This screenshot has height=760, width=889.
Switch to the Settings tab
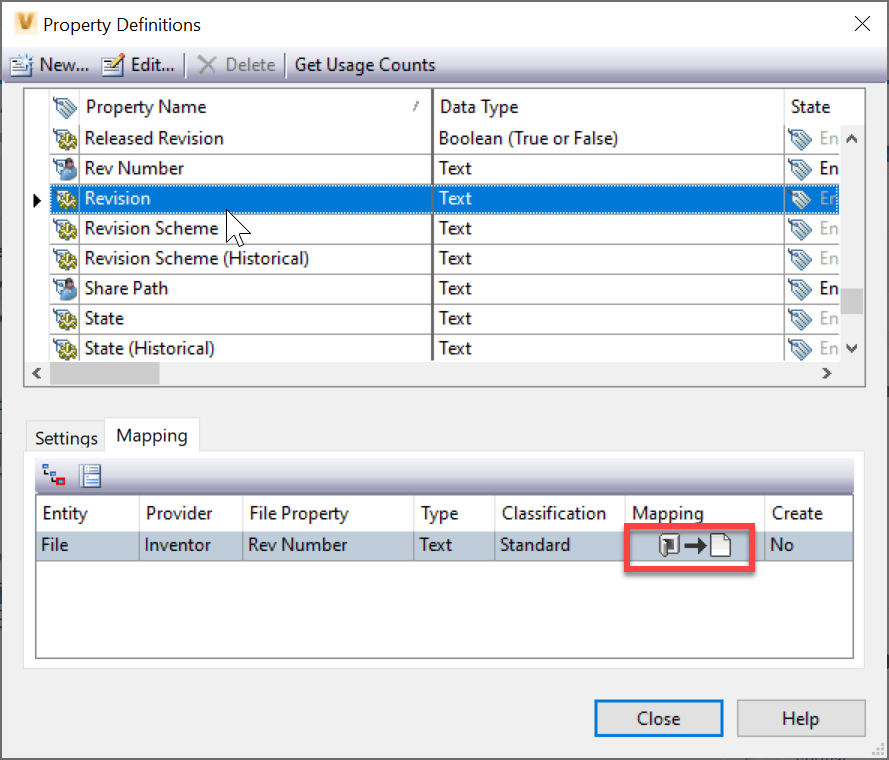[64, 437]
